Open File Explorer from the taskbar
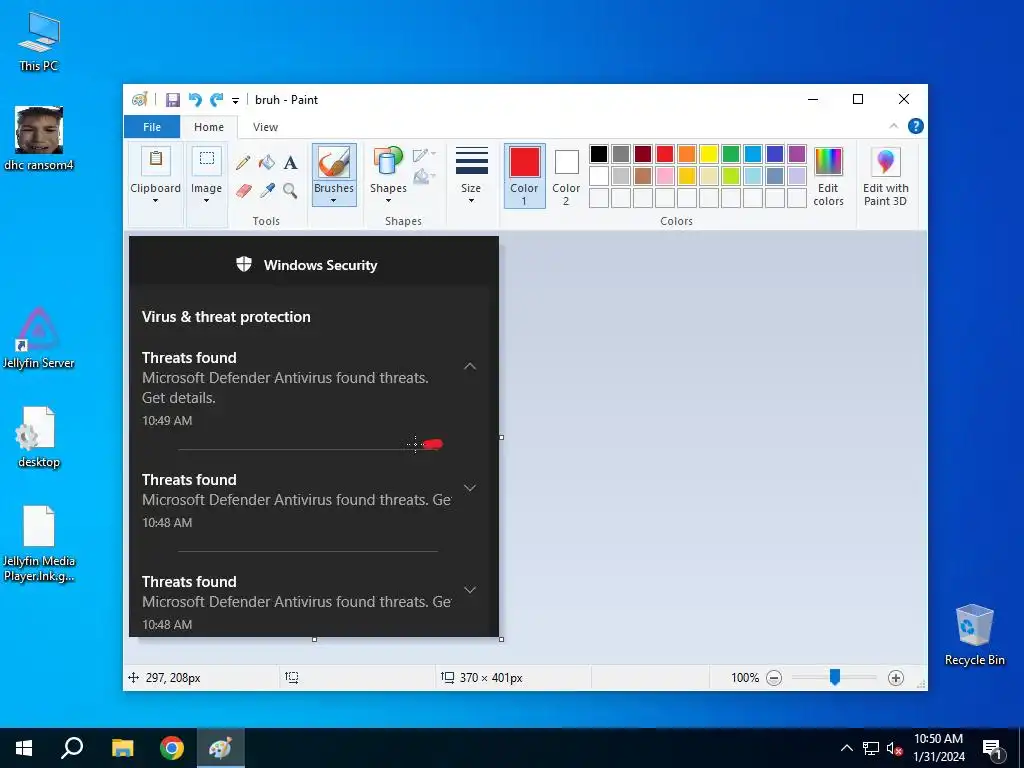The image size is (1024, 768). click(122, 748)
